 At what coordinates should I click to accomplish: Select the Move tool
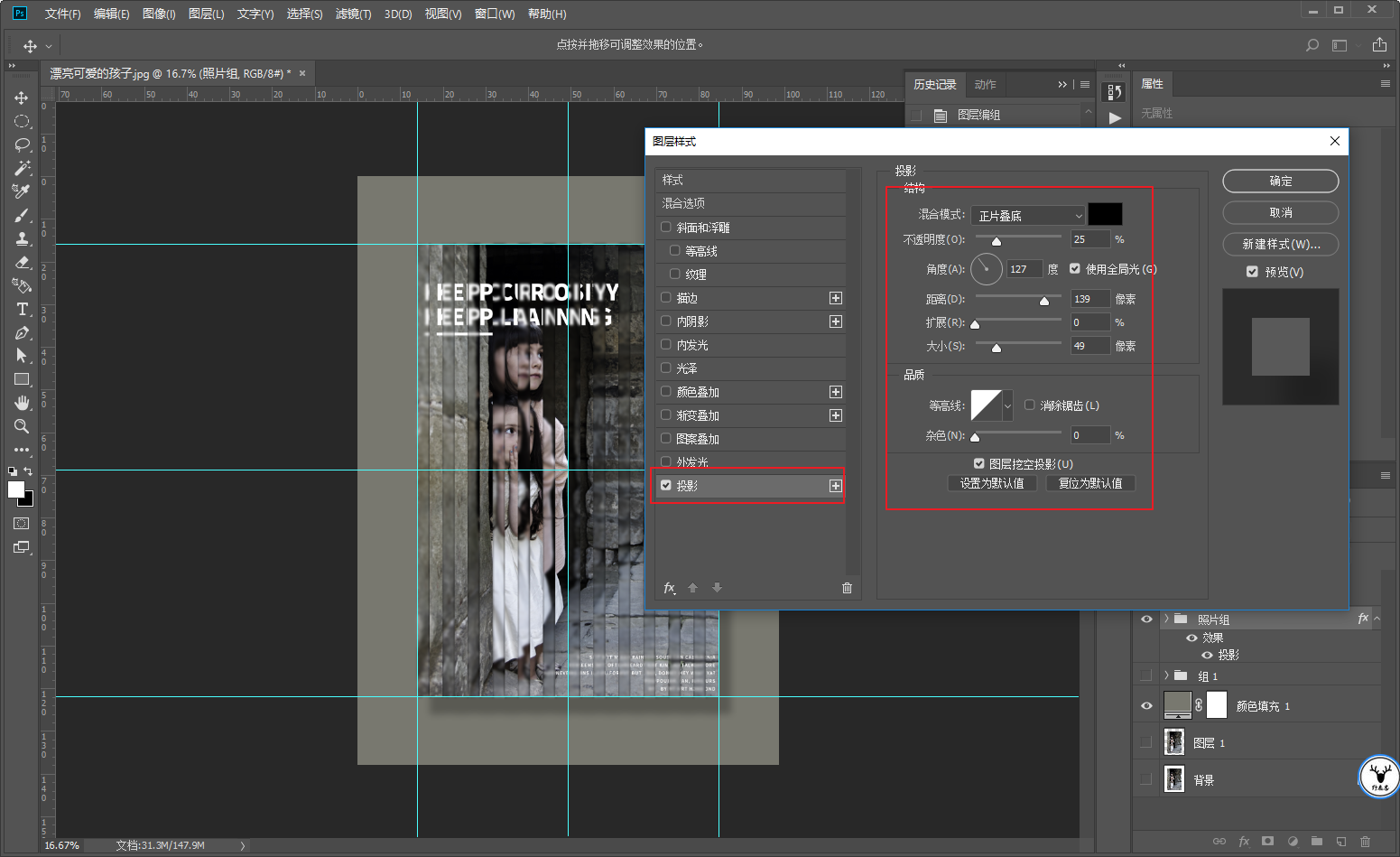(22, 98)
